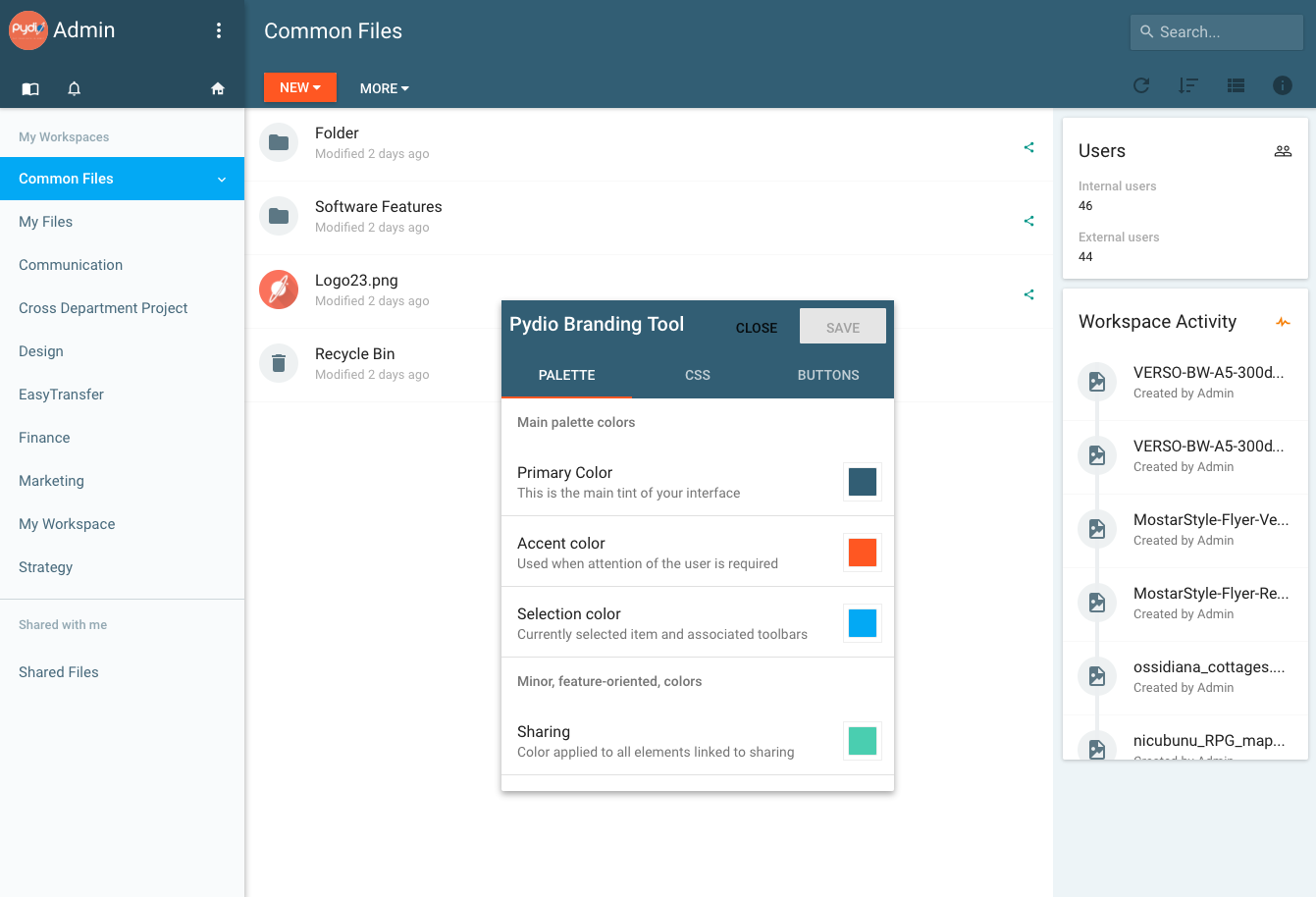This screenshot has height=897, width=1316.
Task: Click the Users panel people icon
Action: pyautogui.click(x=1283, y=151)
